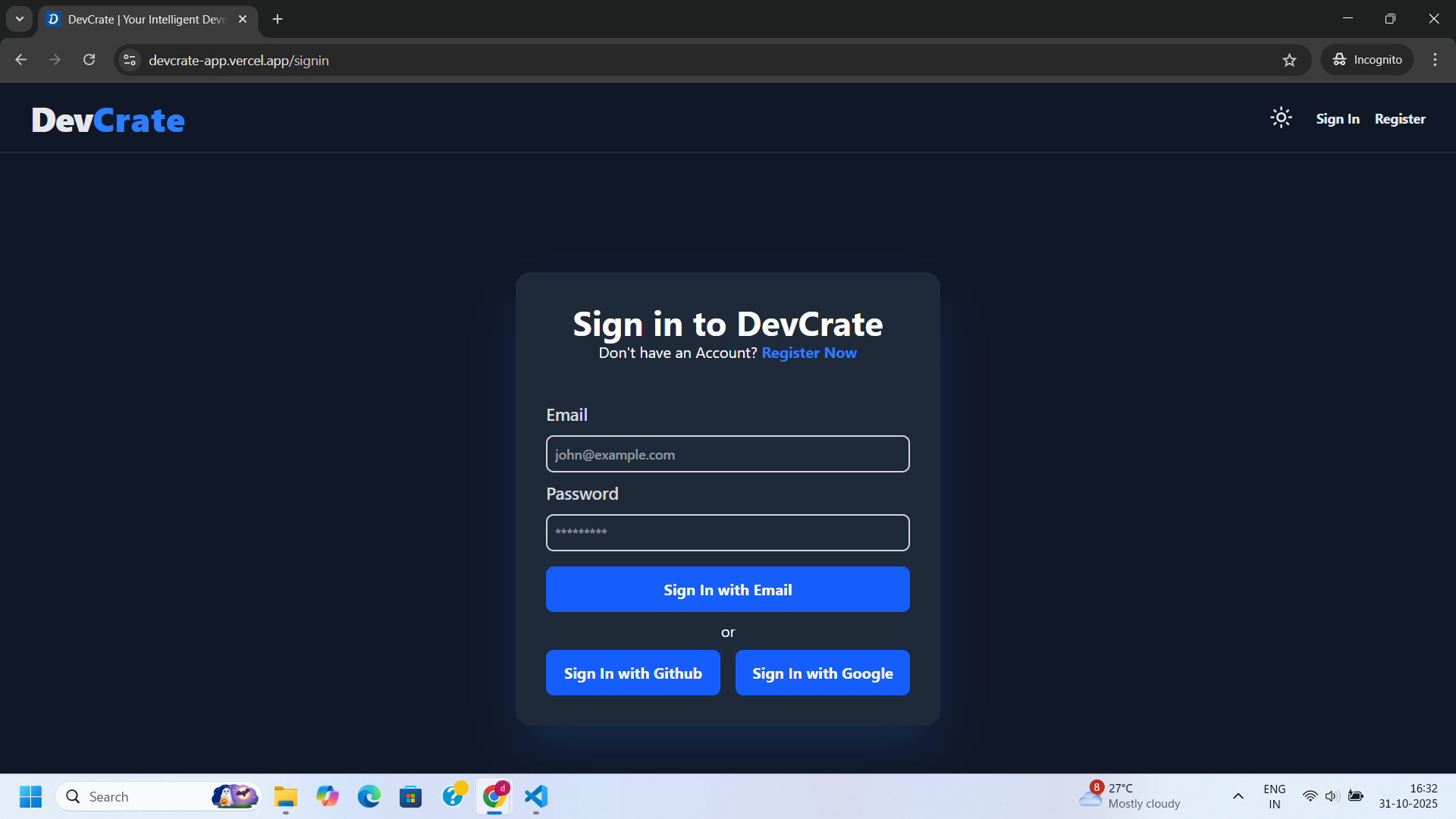Open the Incognito profile indicator
This screenshot has height=819, width=1456.
click(x=1367, y=60)
